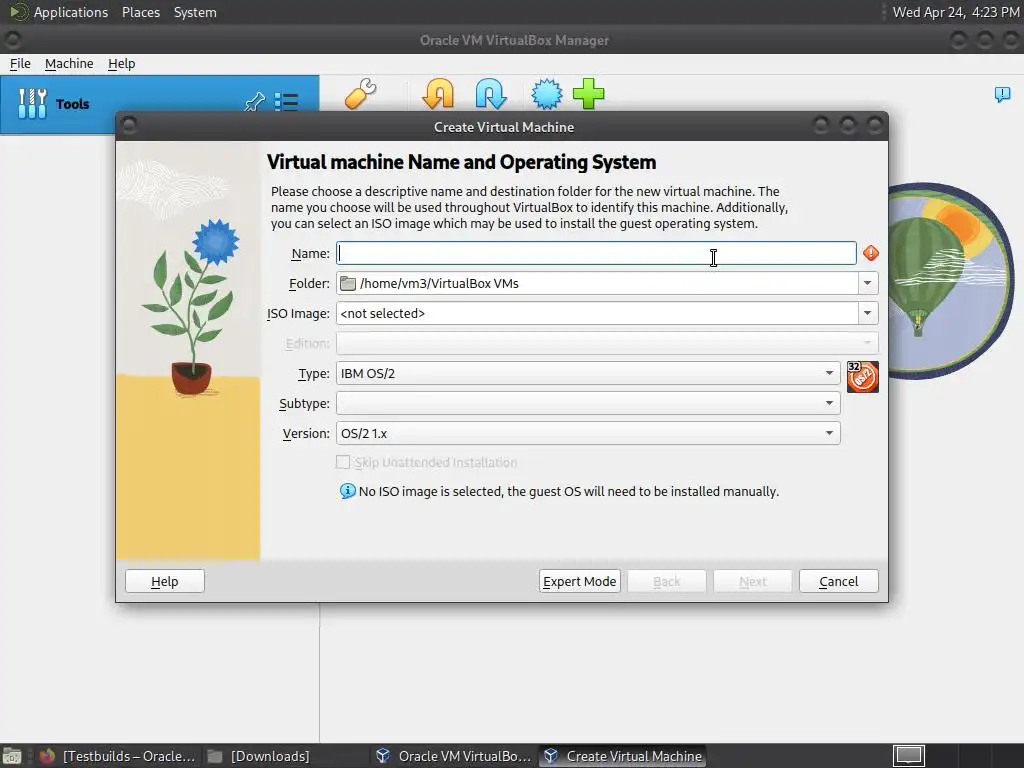
Task: Open the System menu in the top panel
Action: click(195, 12)
